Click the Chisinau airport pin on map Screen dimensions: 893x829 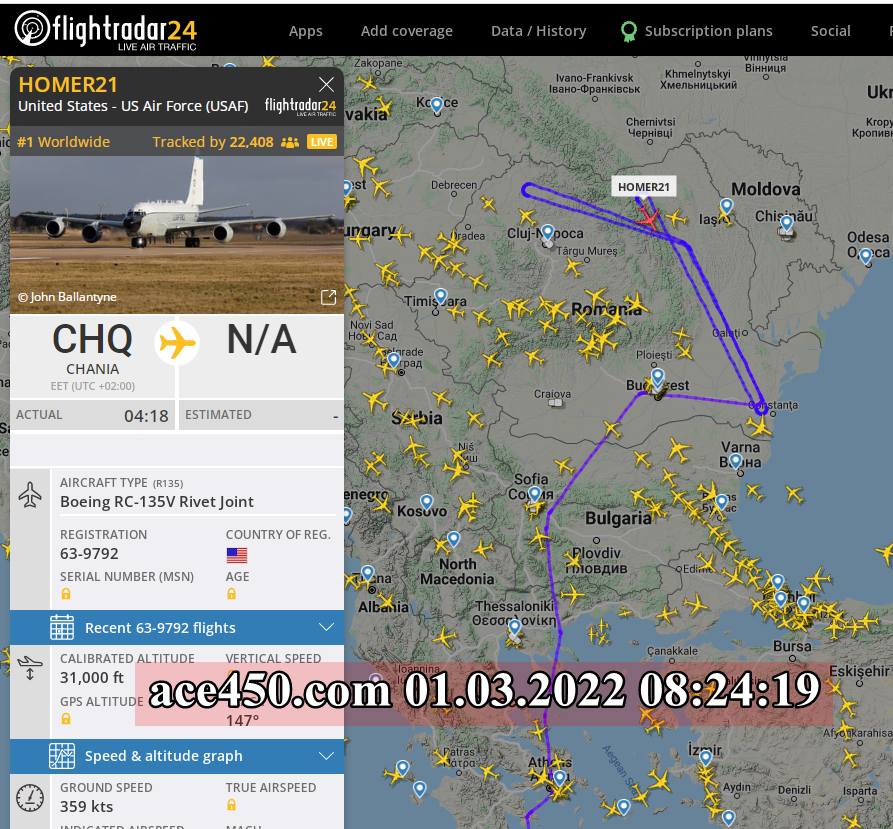pos(787,224)
